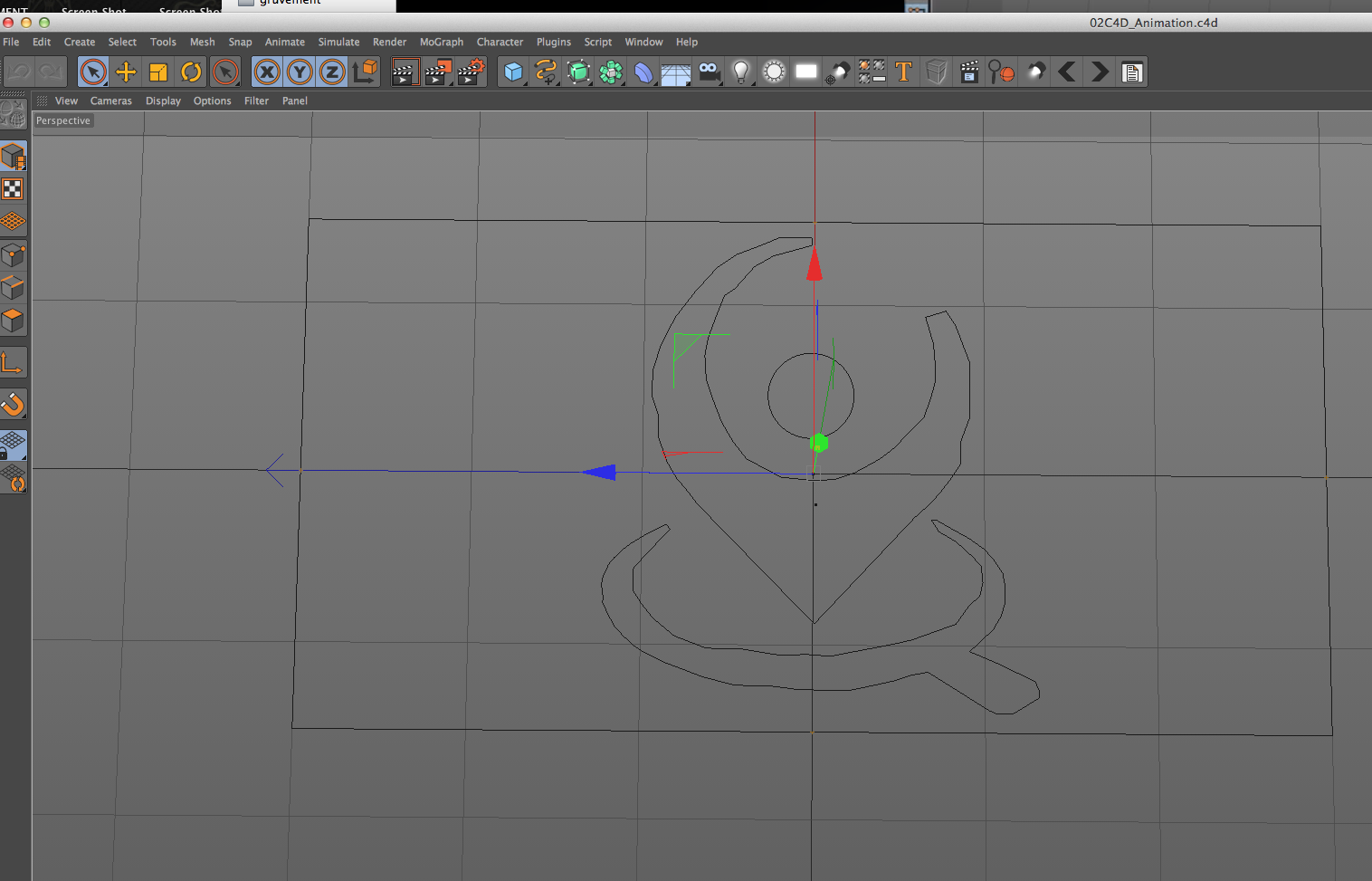
Task: Open the Edit Render Settings icon
Action: click(471, 72)
